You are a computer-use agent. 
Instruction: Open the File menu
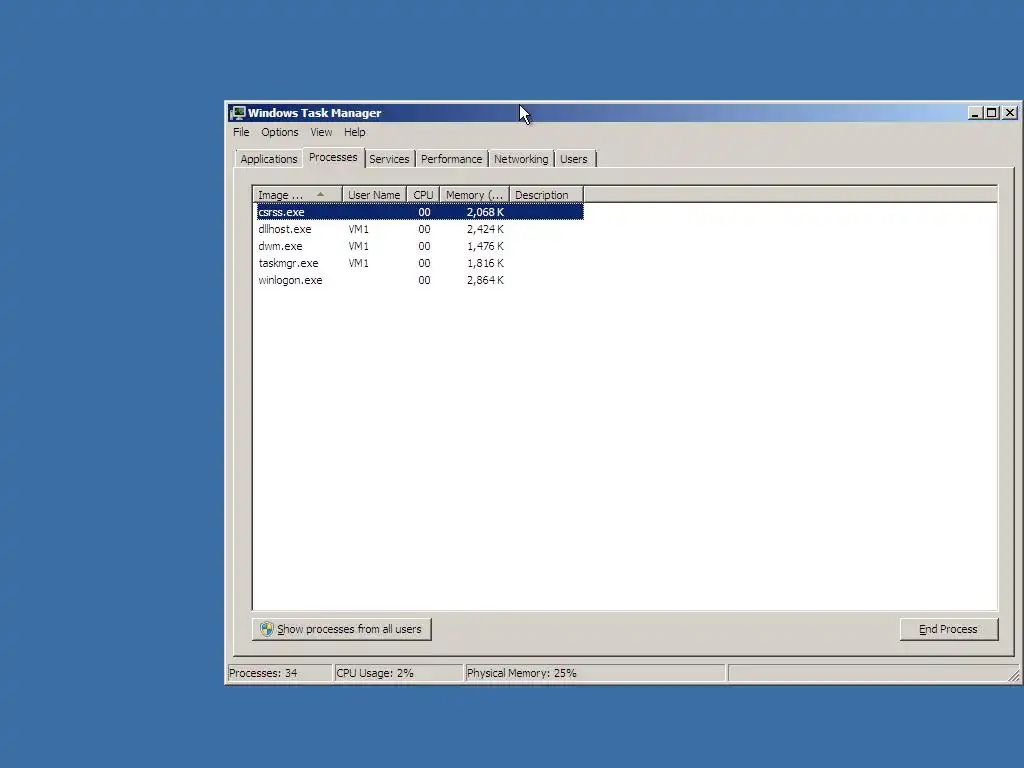(241, 132)
